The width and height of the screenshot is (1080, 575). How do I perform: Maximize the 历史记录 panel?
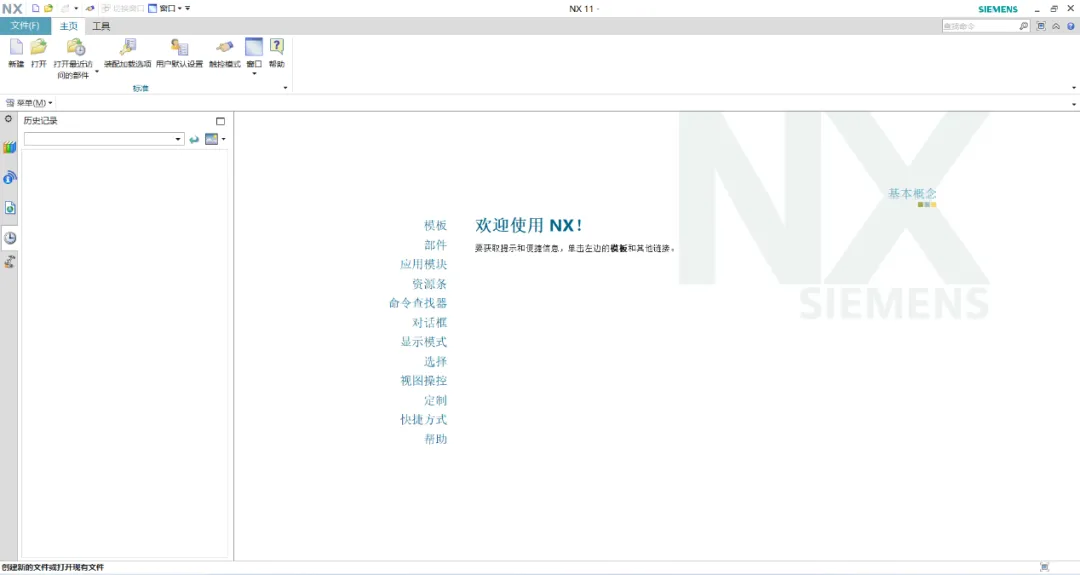[x=220, y=121]
